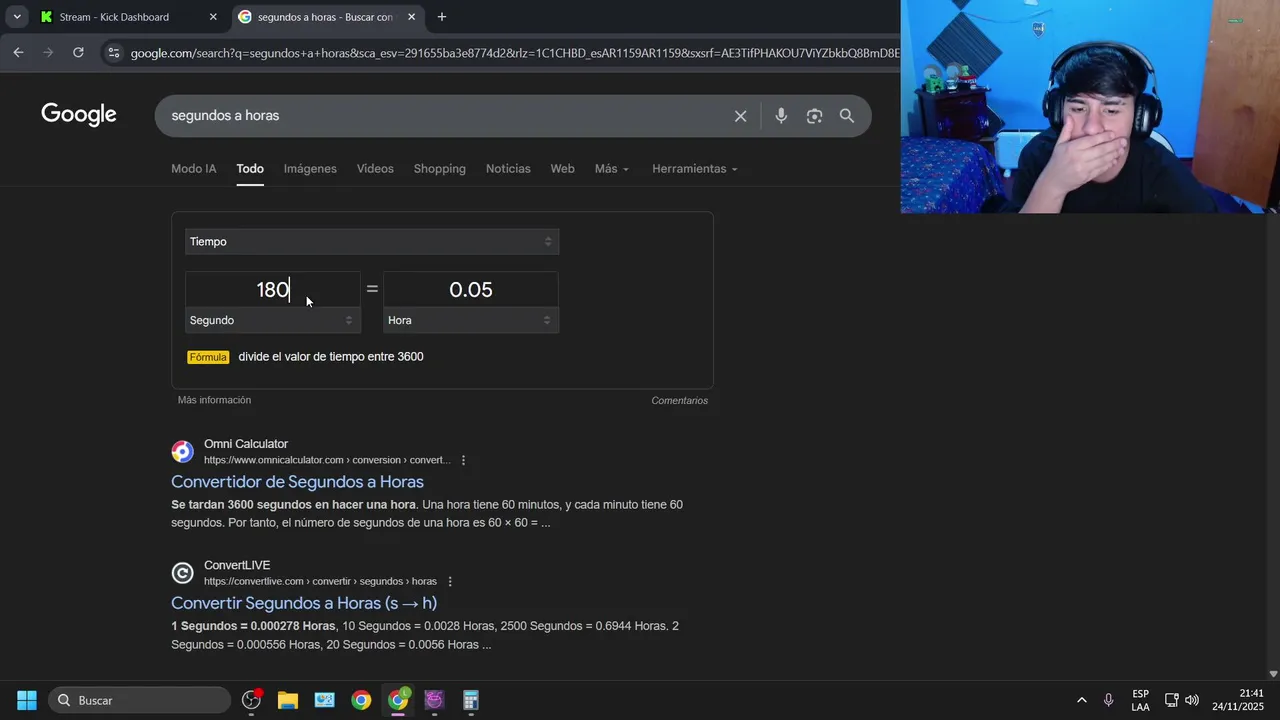The image size is (1280, 720).
Task: Open the Calculator app in taskbar
Action: click(x=471, y=700)
